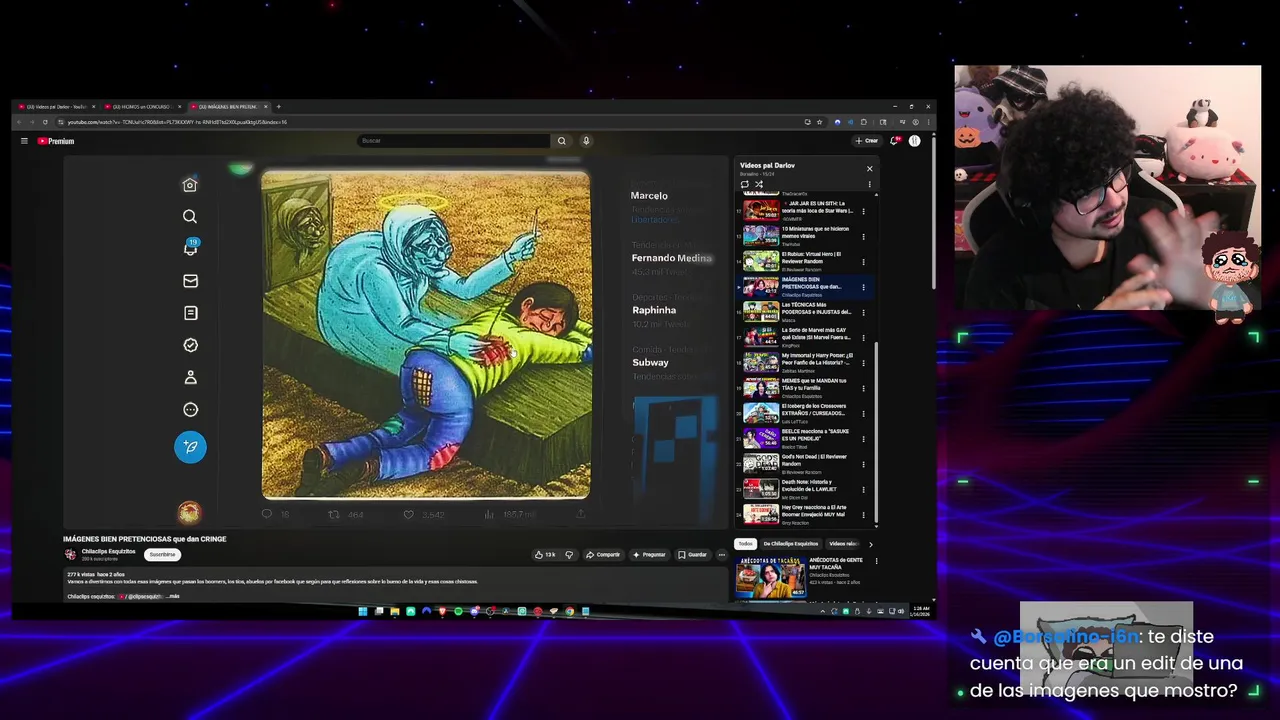1280x720 pixels.
Task: Play JAR JAR ES UN SITH playlist video
Action: 806,210
